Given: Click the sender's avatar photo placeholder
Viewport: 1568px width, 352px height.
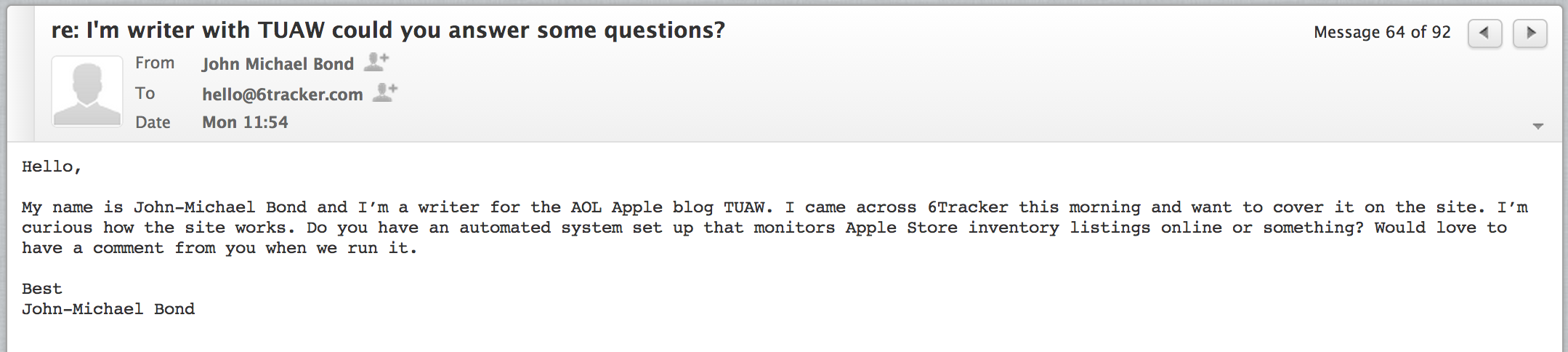Looking at the screenshot, I should coord(87,92).
